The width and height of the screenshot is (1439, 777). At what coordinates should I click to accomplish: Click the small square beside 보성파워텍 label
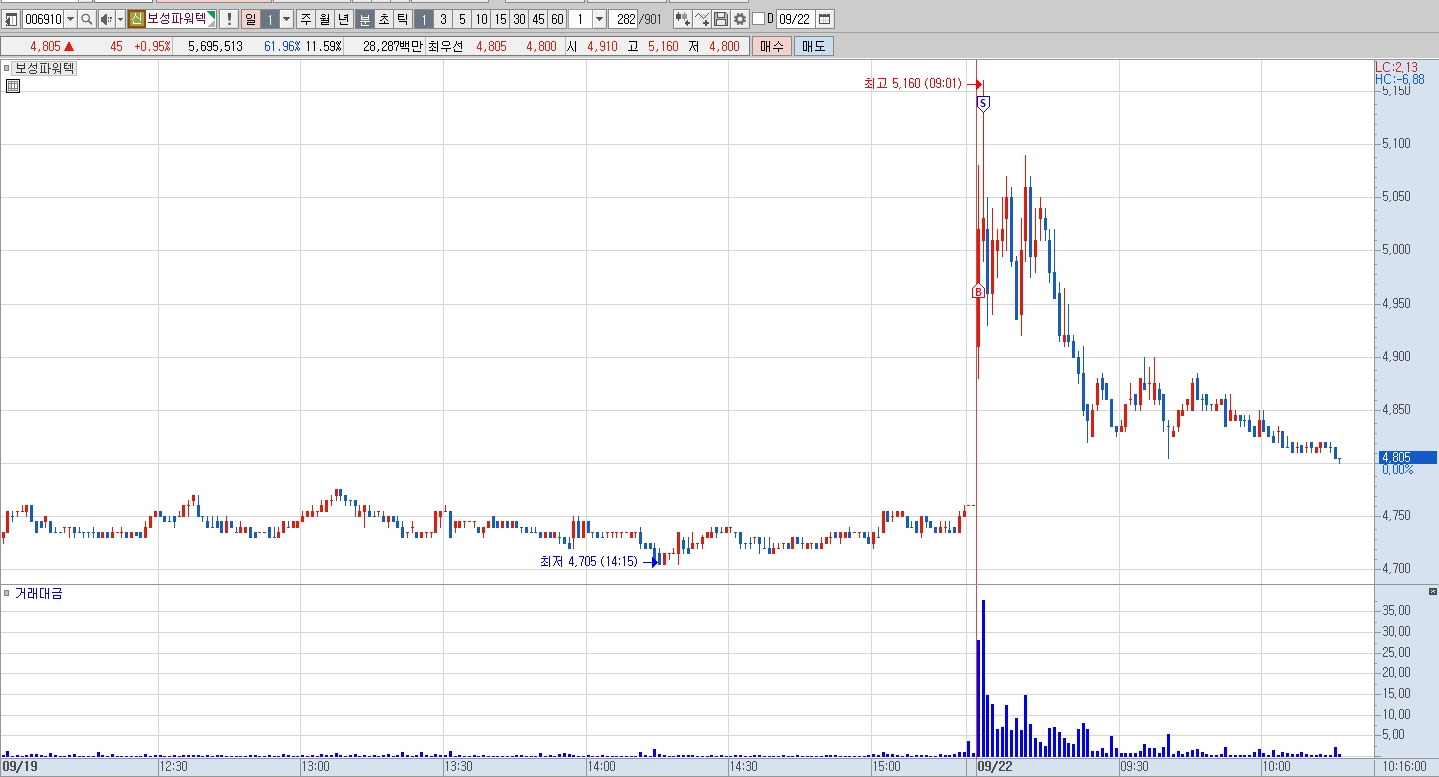(7, 68)
